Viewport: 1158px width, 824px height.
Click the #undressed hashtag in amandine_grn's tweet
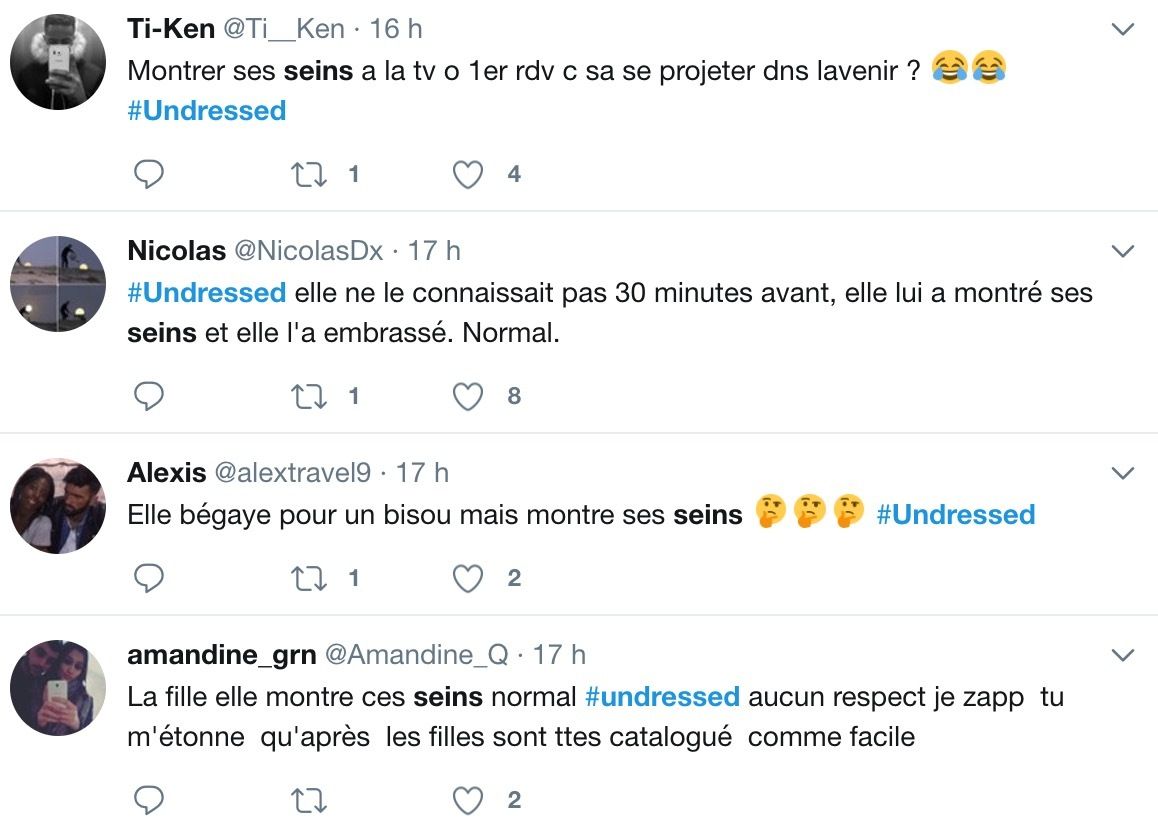point(662,697)
